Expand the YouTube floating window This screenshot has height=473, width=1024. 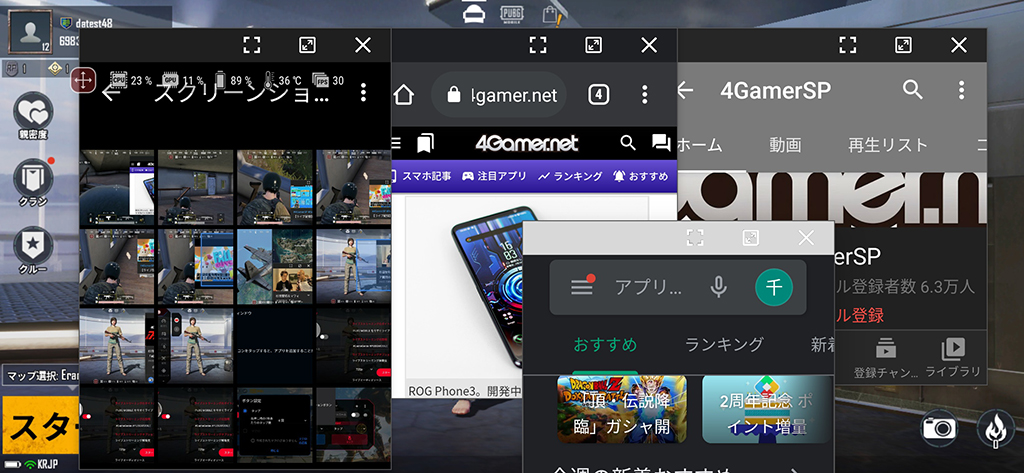click(x=903, y=45)
